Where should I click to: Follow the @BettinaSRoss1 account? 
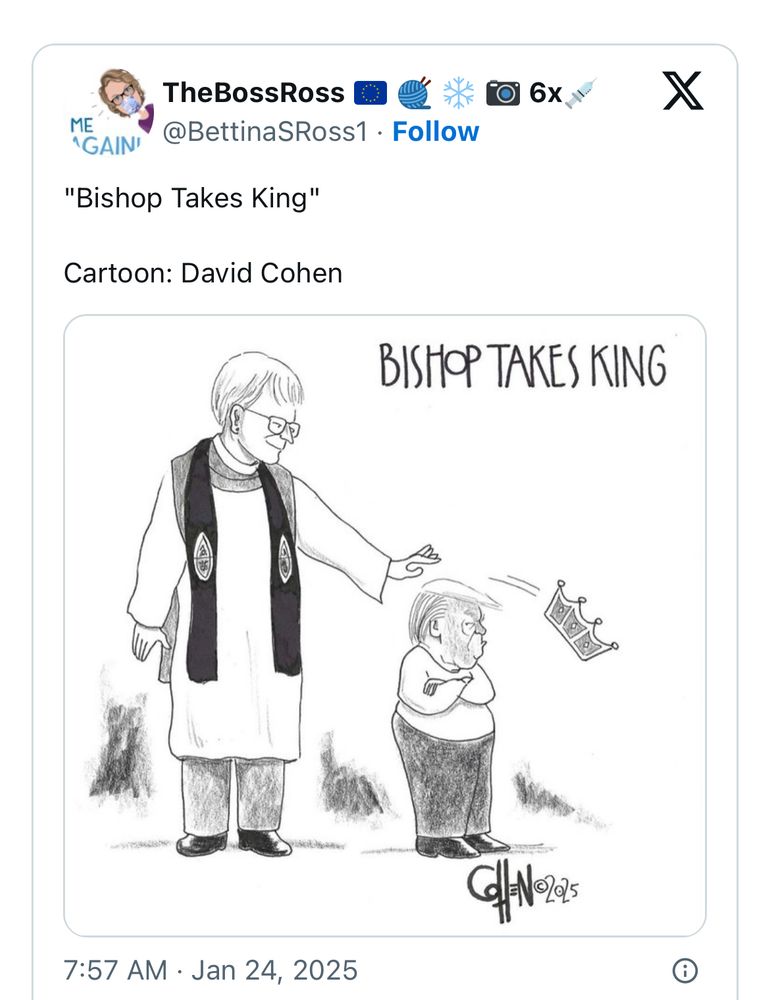[x=435, y=131]
